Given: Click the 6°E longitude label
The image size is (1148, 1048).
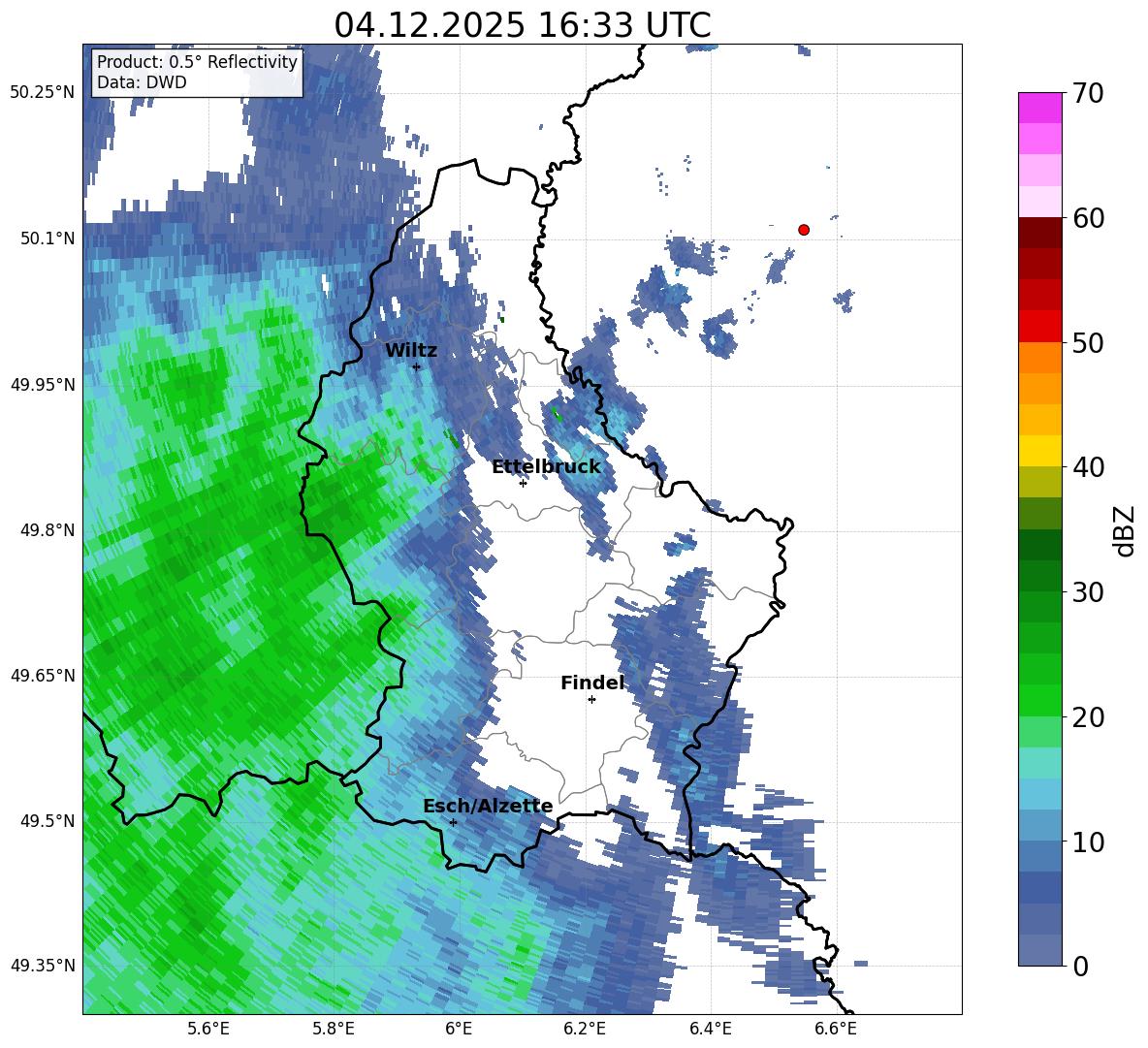Looking at the screenshot, I should click(x=459, y=1030).
